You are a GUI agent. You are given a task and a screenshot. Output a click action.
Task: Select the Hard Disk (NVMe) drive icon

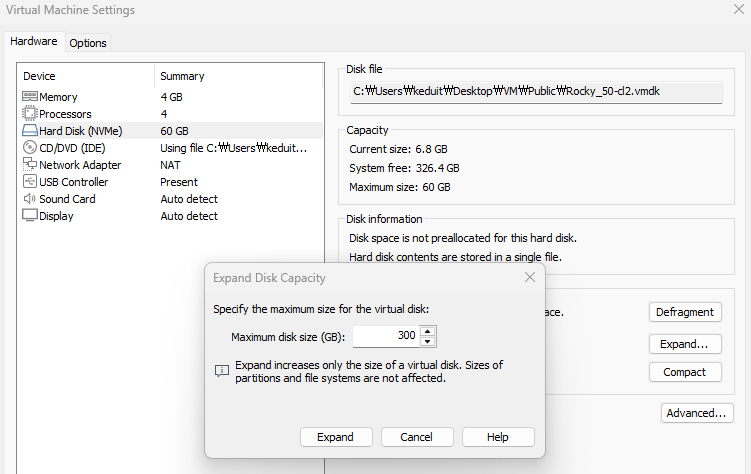point(30,130)
